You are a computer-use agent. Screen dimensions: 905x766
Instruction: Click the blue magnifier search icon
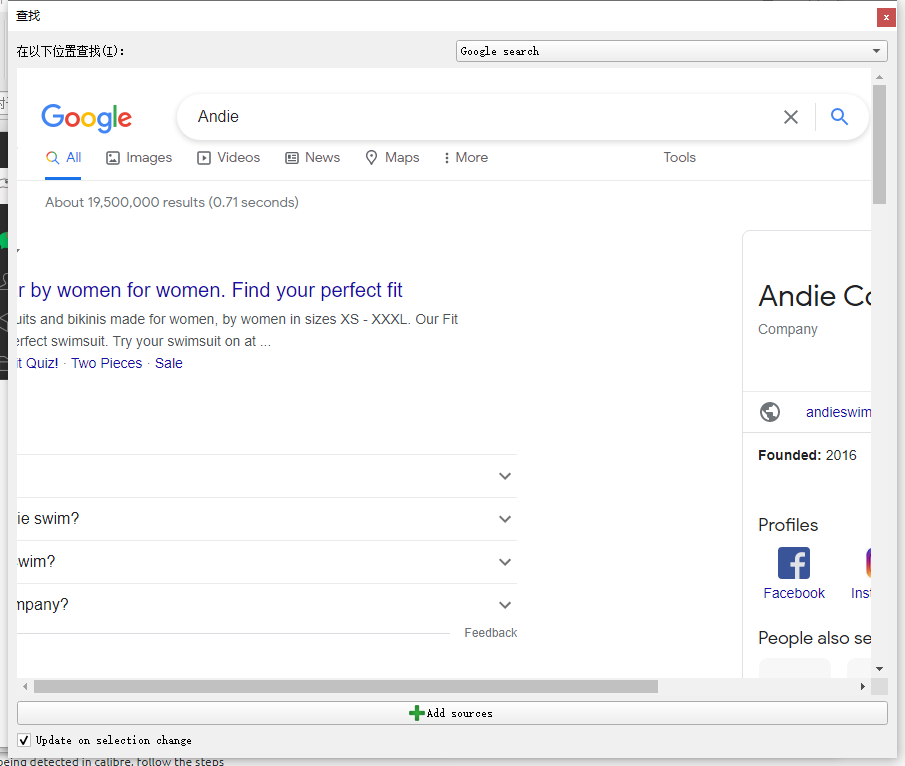pos(839,117)
